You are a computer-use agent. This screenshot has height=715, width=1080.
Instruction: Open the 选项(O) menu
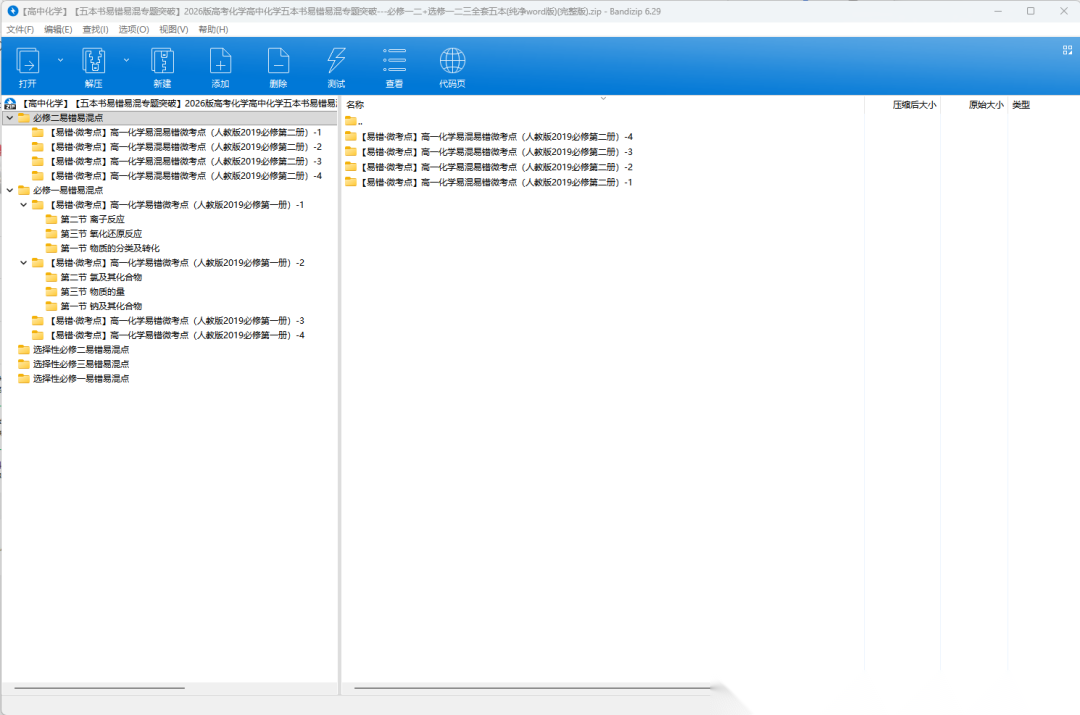point(134,29)
